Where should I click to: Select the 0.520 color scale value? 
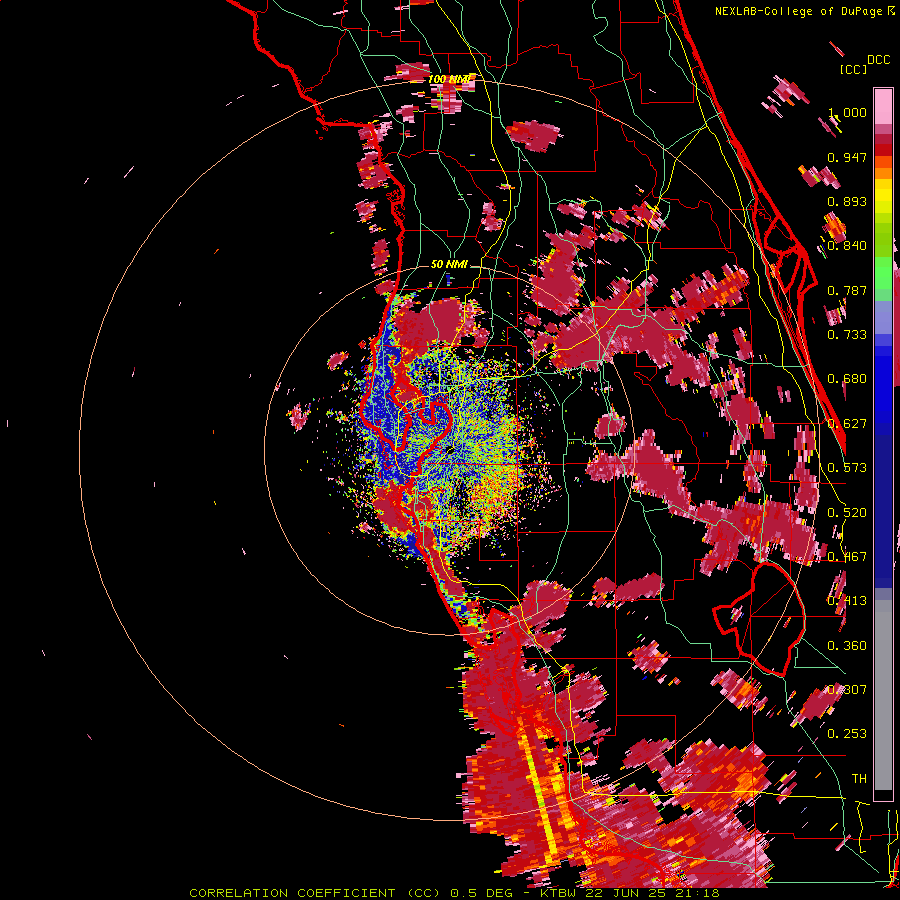click(x=847, y=513)
